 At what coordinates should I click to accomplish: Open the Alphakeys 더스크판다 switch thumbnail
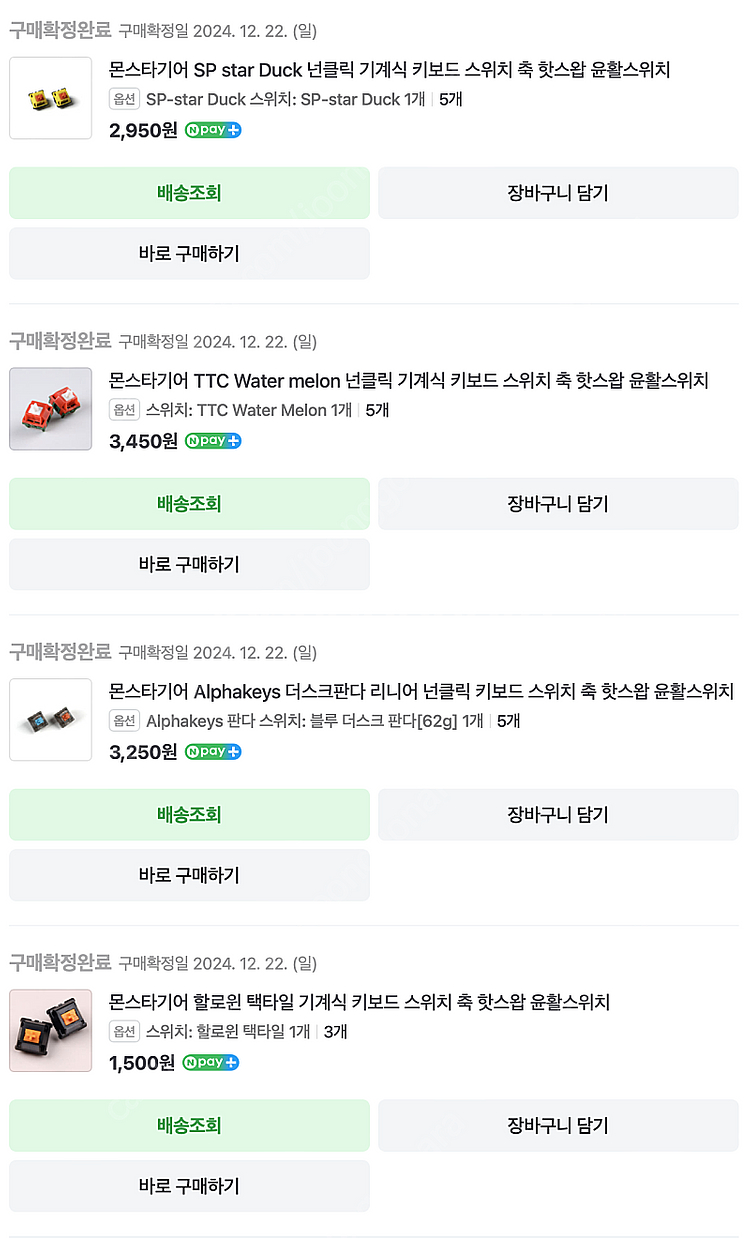50,720
